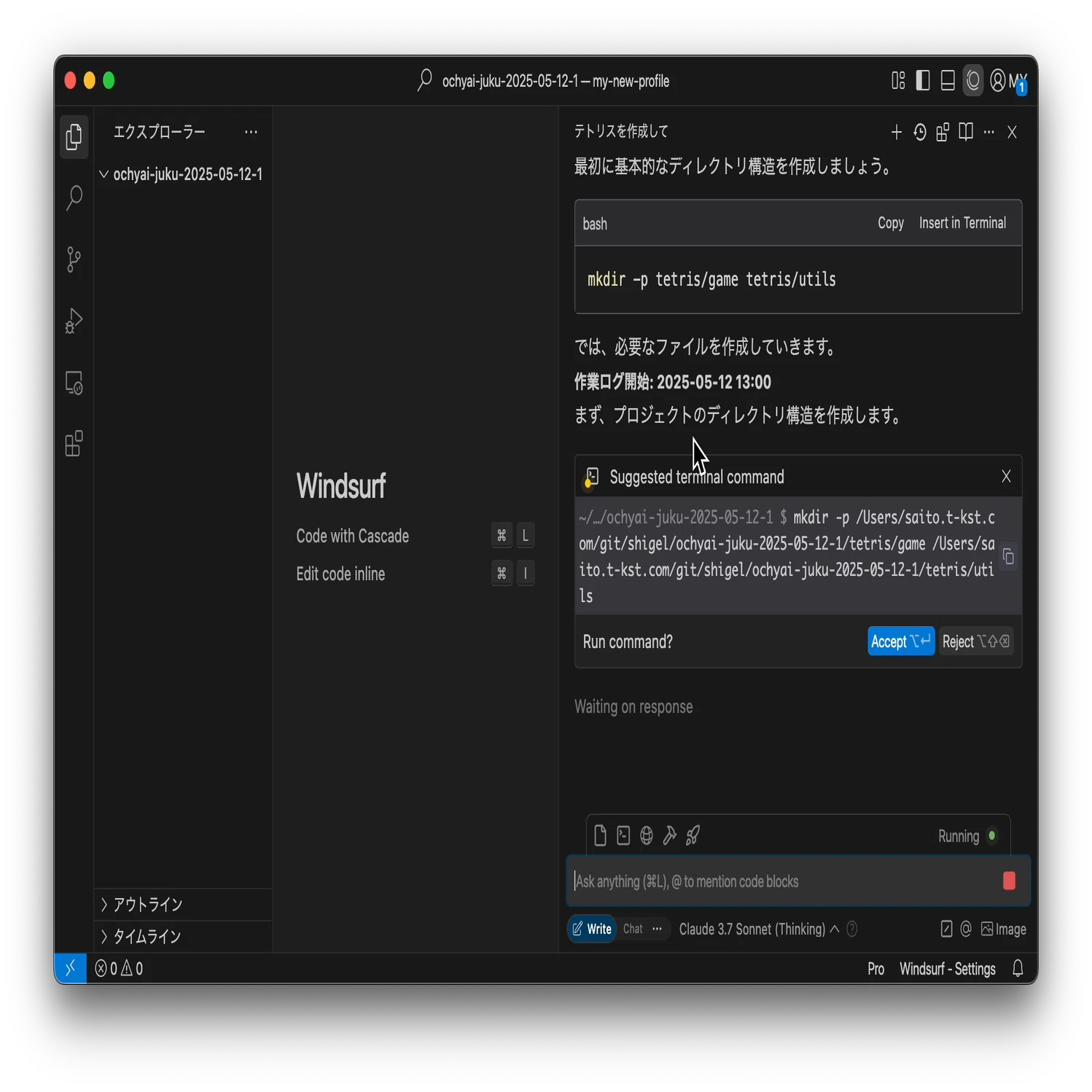The height and width of the screenshot is (1092, 1092).
Task: Expand the タイムライン section
Action: coord(183,937)
